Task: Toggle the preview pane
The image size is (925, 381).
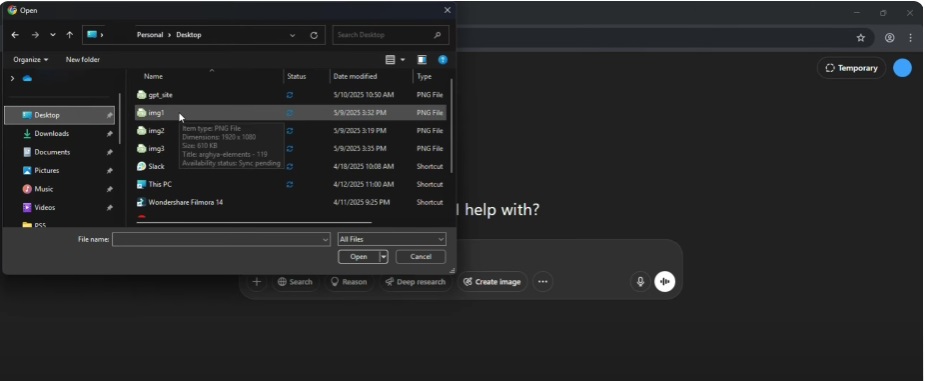Action: pyautogui.click(x=422, y=60)
